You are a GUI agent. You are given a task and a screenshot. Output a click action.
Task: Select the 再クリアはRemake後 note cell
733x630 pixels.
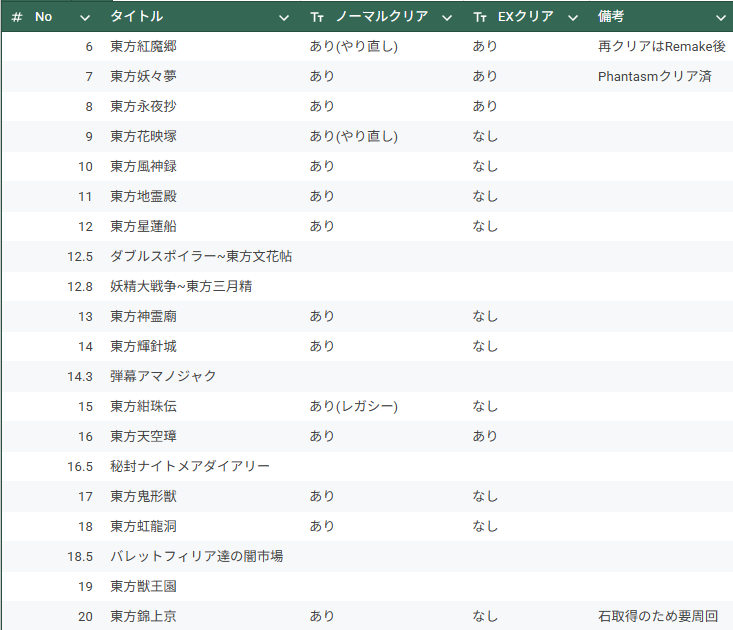661,46
